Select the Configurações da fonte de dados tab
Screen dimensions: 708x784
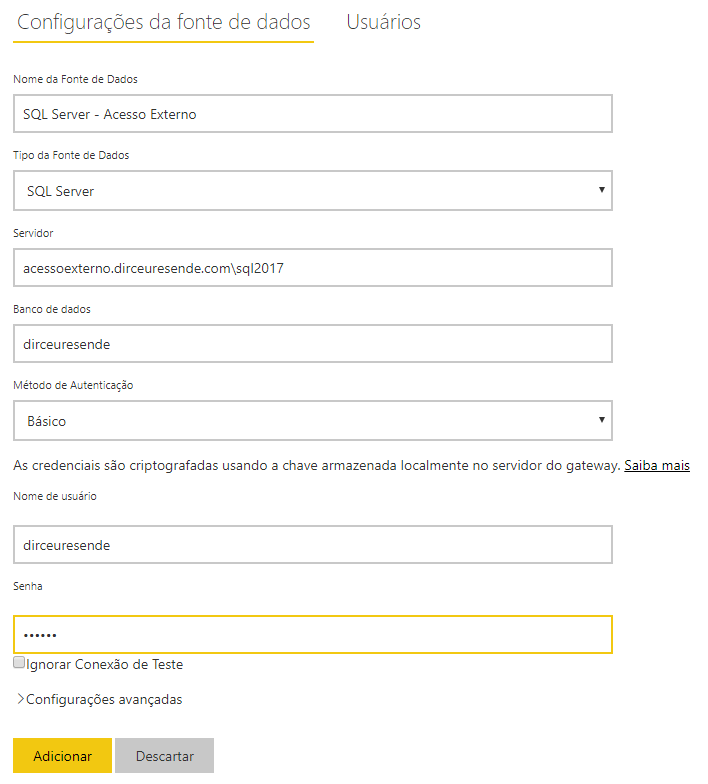[x=164, y=23]
